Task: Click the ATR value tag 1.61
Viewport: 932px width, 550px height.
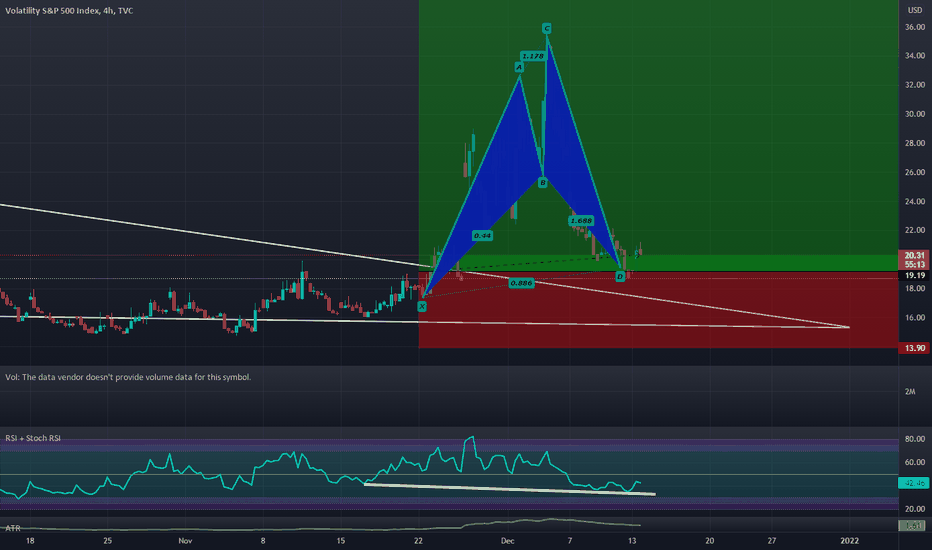Action: pos(914,526)
